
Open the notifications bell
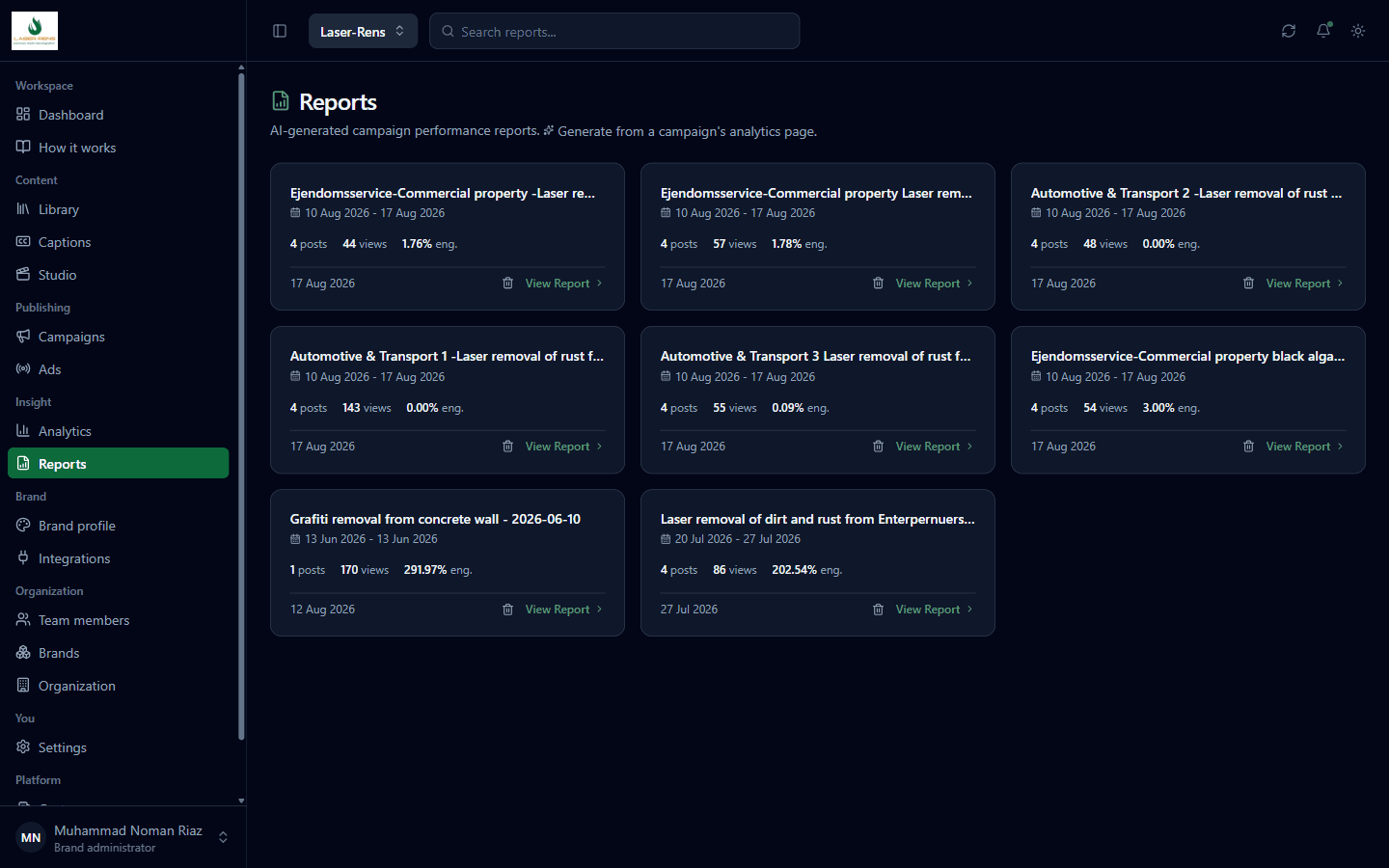[1323, 31]
